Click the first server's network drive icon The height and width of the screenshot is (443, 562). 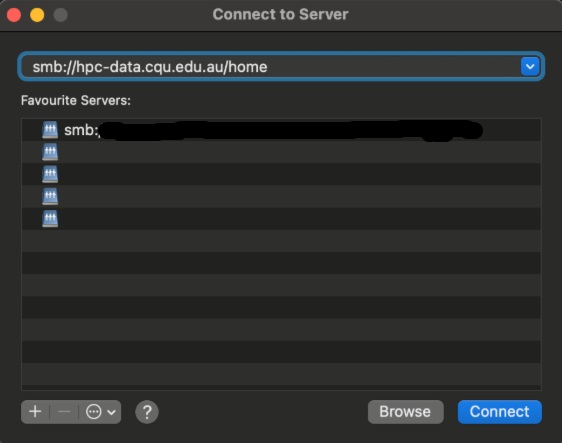(50, 130)
